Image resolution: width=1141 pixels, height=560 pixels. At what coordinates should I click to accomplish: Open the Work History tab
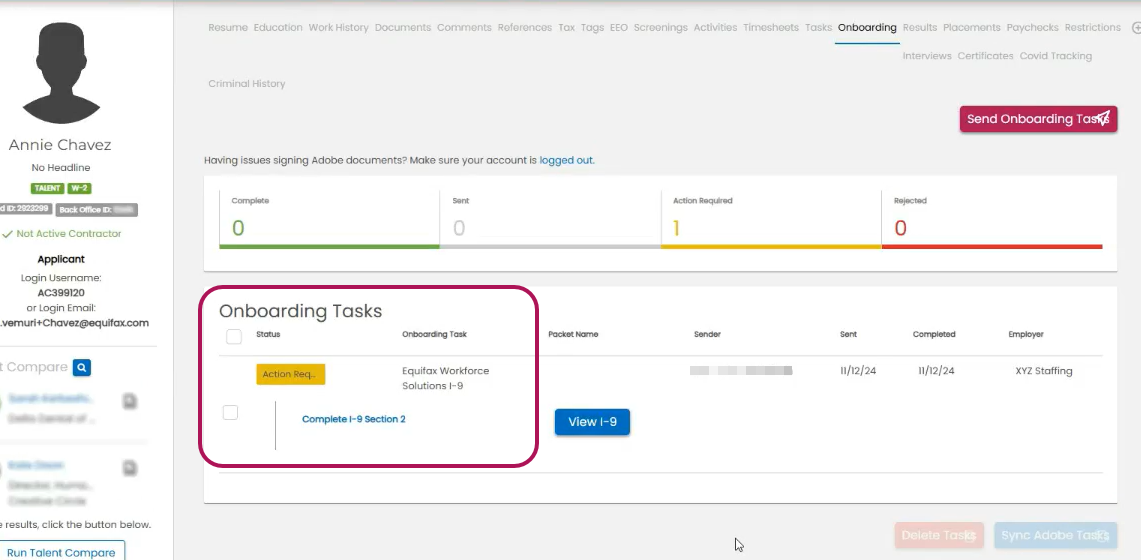[x=338, y=28]
